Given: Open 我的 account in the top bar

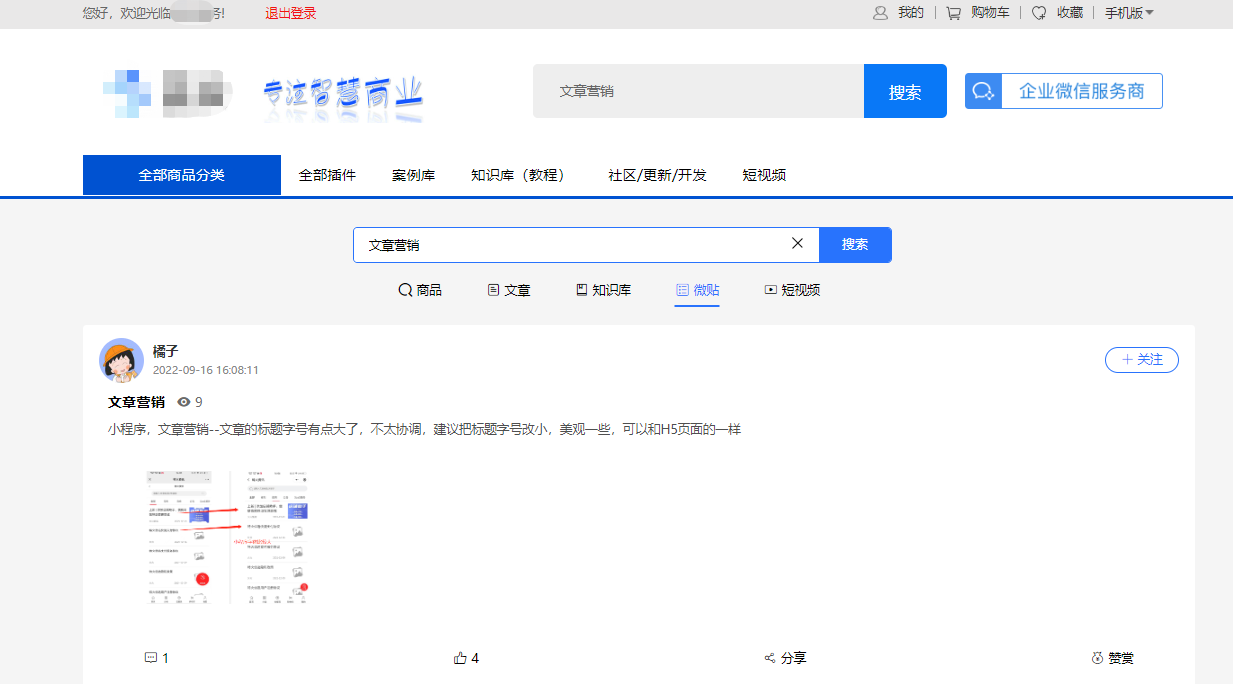Looking at the screenshot, I should click(898, 13).
